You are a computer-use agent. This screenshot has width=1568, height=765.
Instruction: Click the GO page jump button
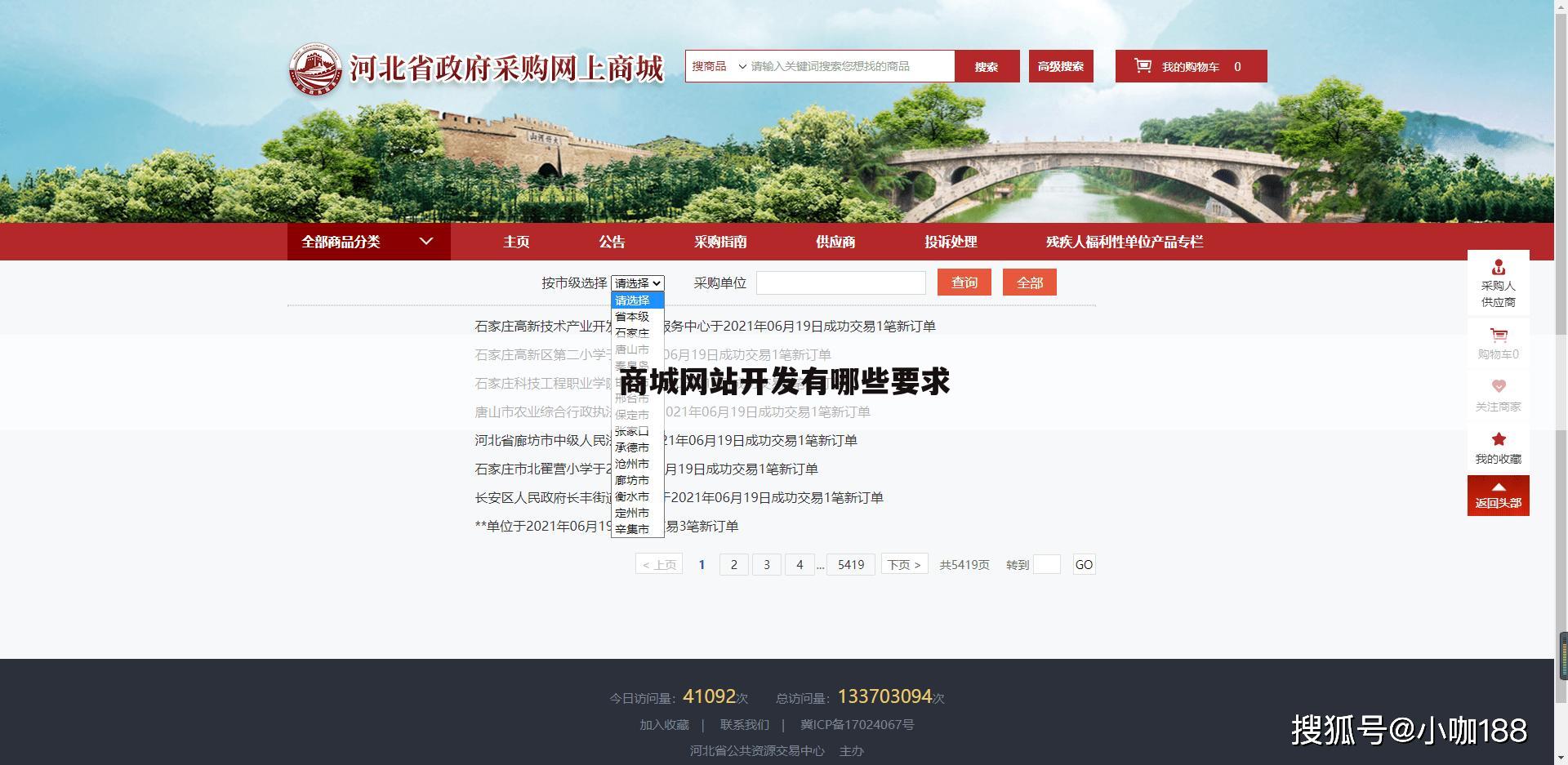[1084, 564]
